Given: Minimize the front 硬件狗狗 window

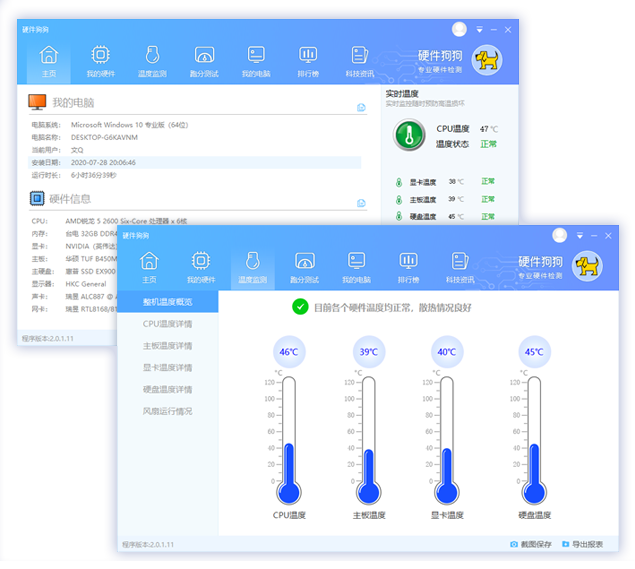Looking at the screenshot, I should (x=594, y=236).
